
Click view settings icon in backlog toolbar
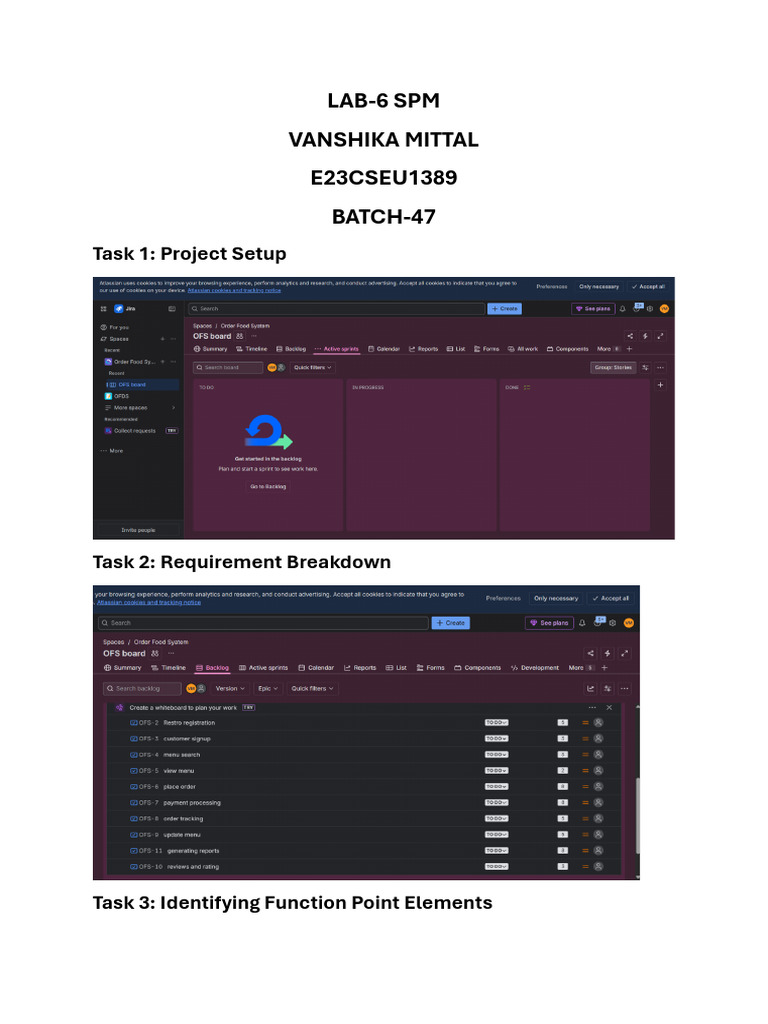608,688
